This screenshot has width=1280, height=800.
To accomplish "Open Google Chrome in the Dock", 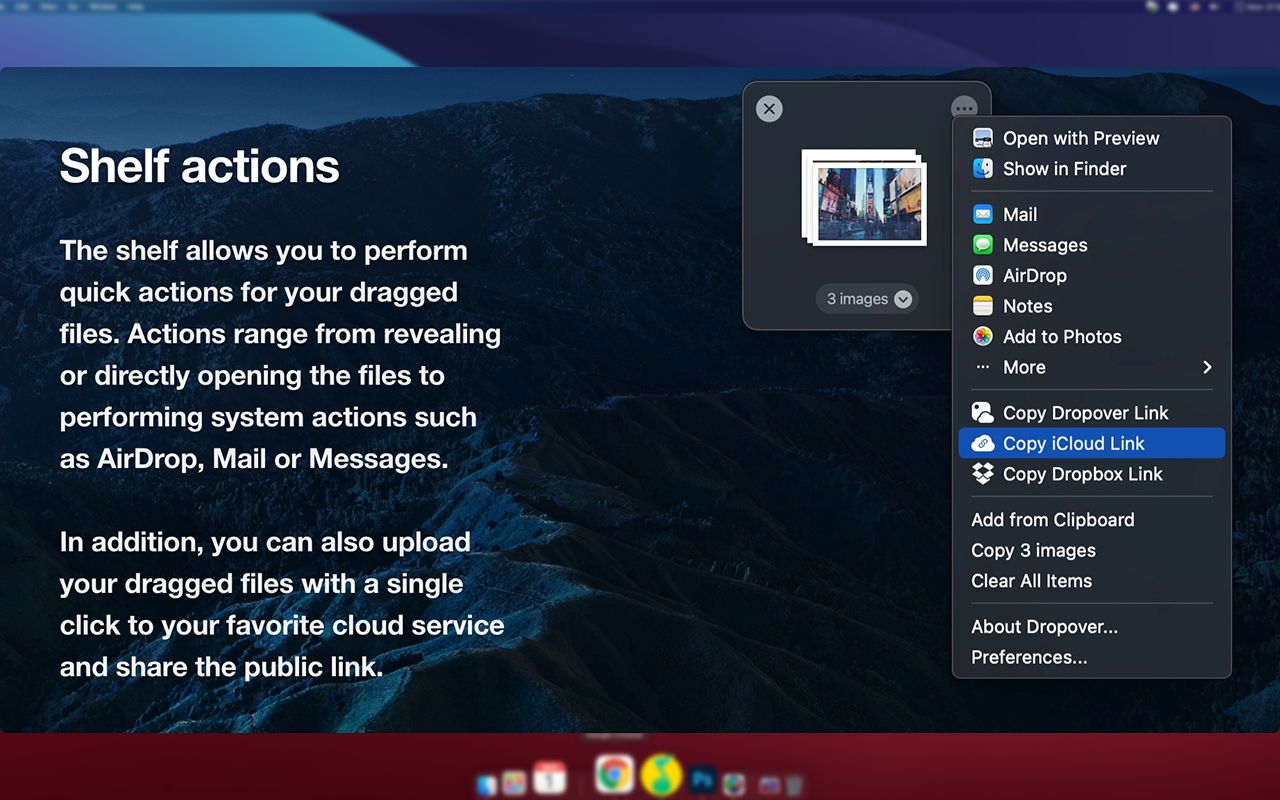I will point(614,773).
